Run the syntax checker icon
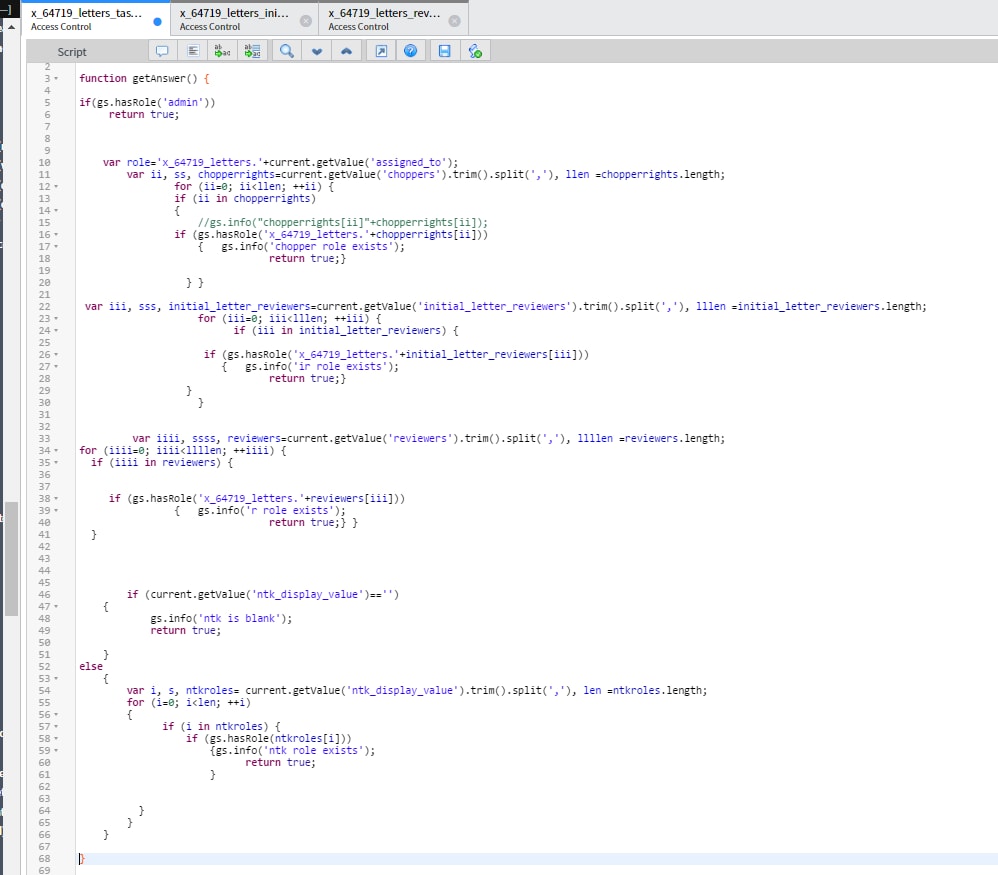This screenshot has width=998, height=875. 476,50
